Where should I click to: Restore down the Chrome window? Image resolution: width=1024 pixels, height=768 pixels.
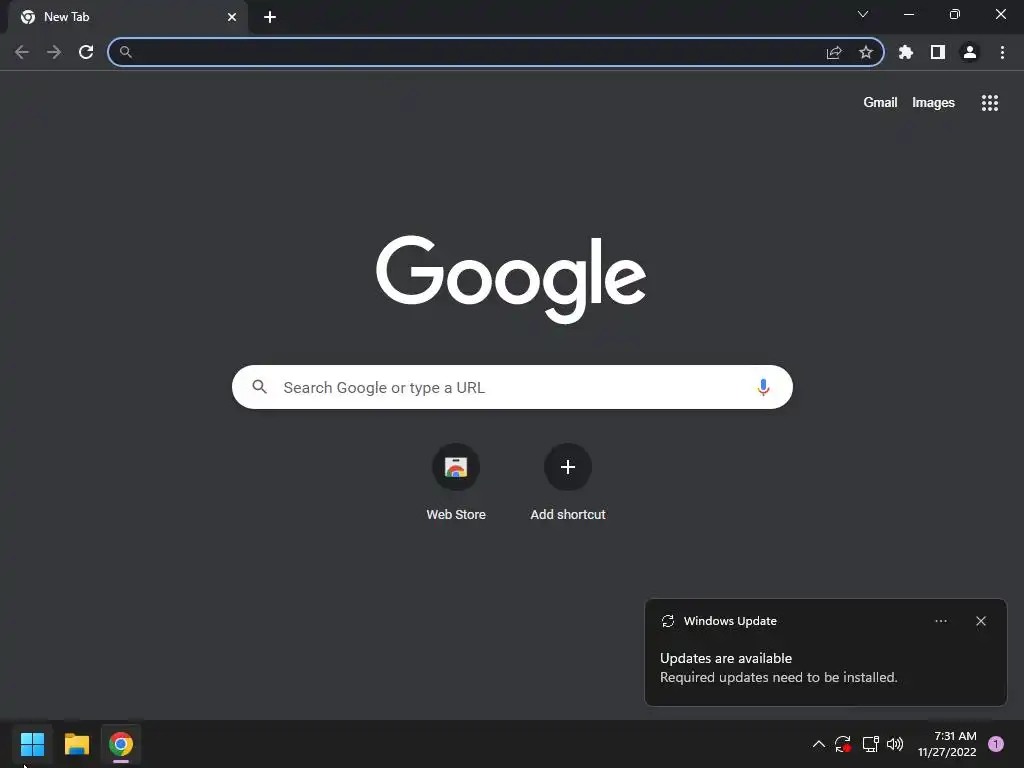pos(955,14)
